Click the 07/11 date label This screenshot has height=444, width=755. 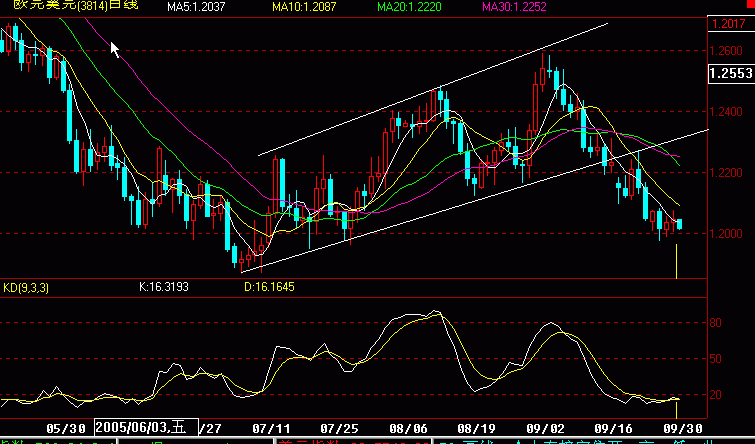pyautogui.click(x=272, y=428)
